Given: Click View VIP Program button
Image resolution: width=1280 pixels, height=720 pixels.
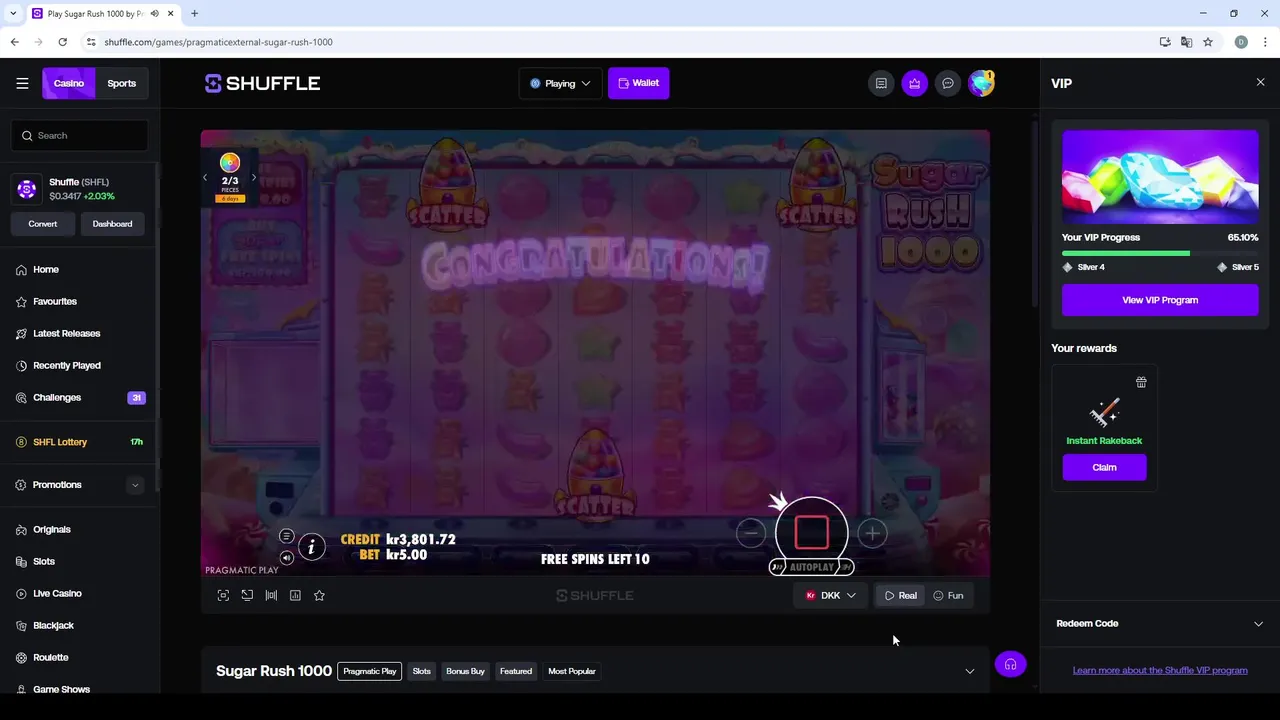Looking at the screenshot, I should click(1160, 300).
